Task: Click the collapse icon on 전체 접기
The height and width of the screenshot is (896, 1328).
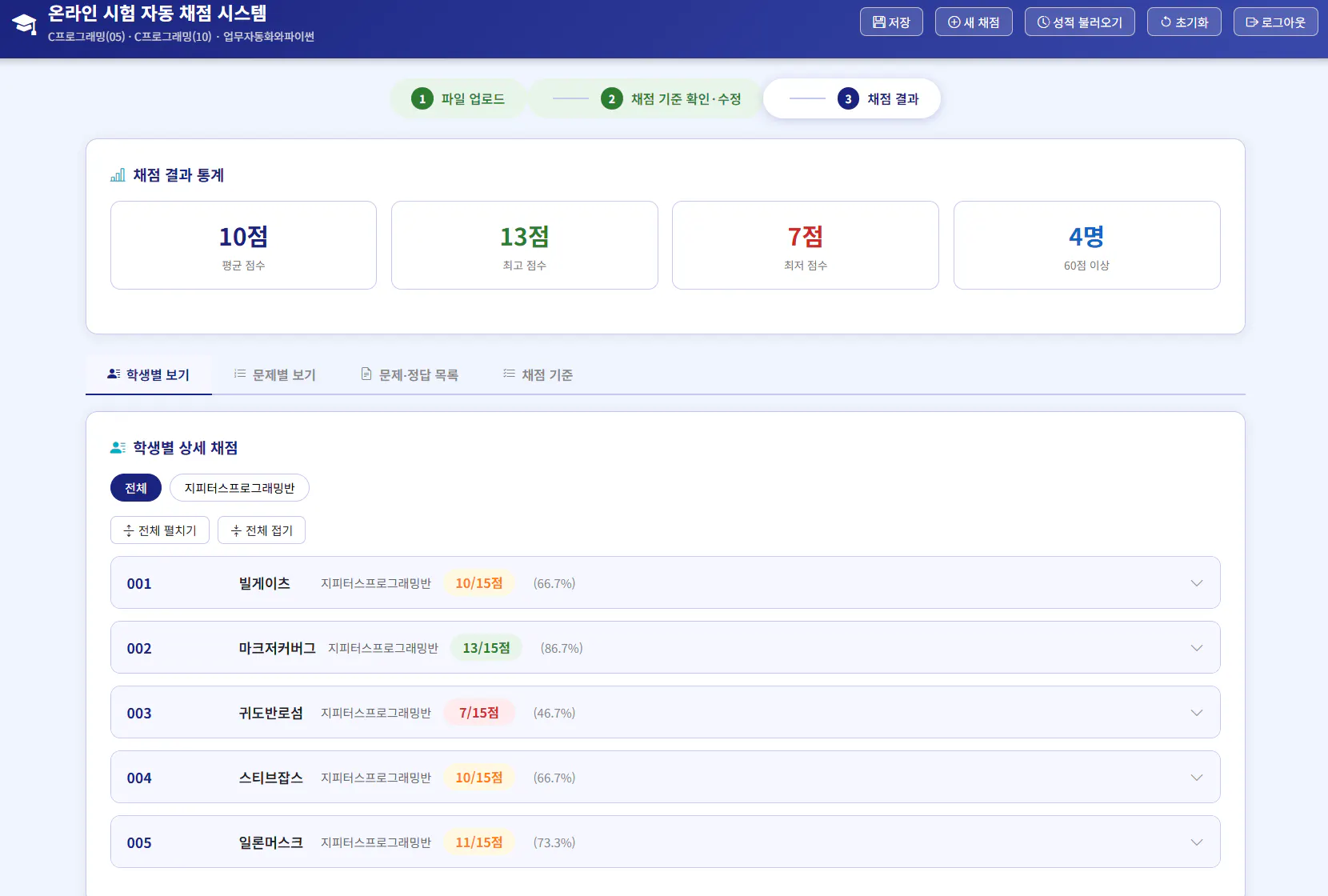Action: tap(236, 530)
